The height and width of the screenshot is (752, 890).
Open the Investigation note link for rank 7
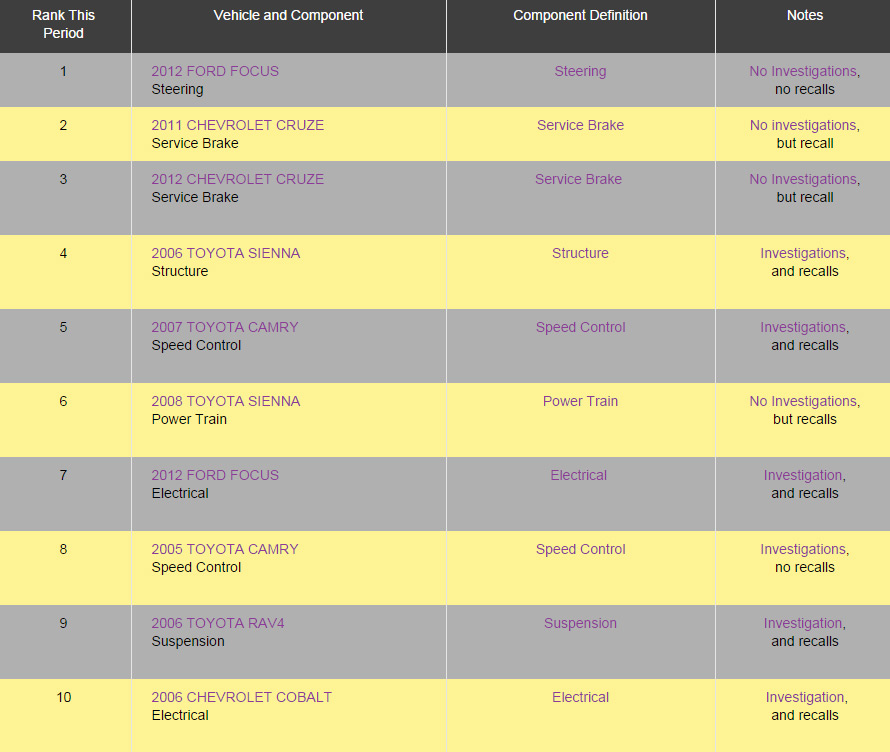coord(804,476)
